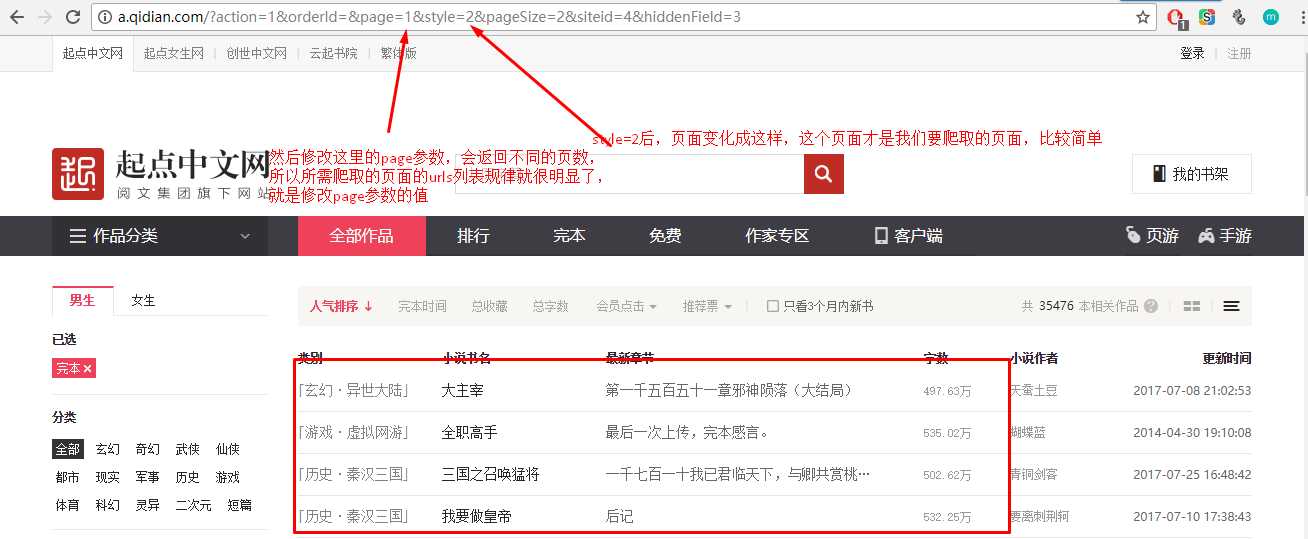
Task: Click the 注册 register link
Action: pos(1239,53)
